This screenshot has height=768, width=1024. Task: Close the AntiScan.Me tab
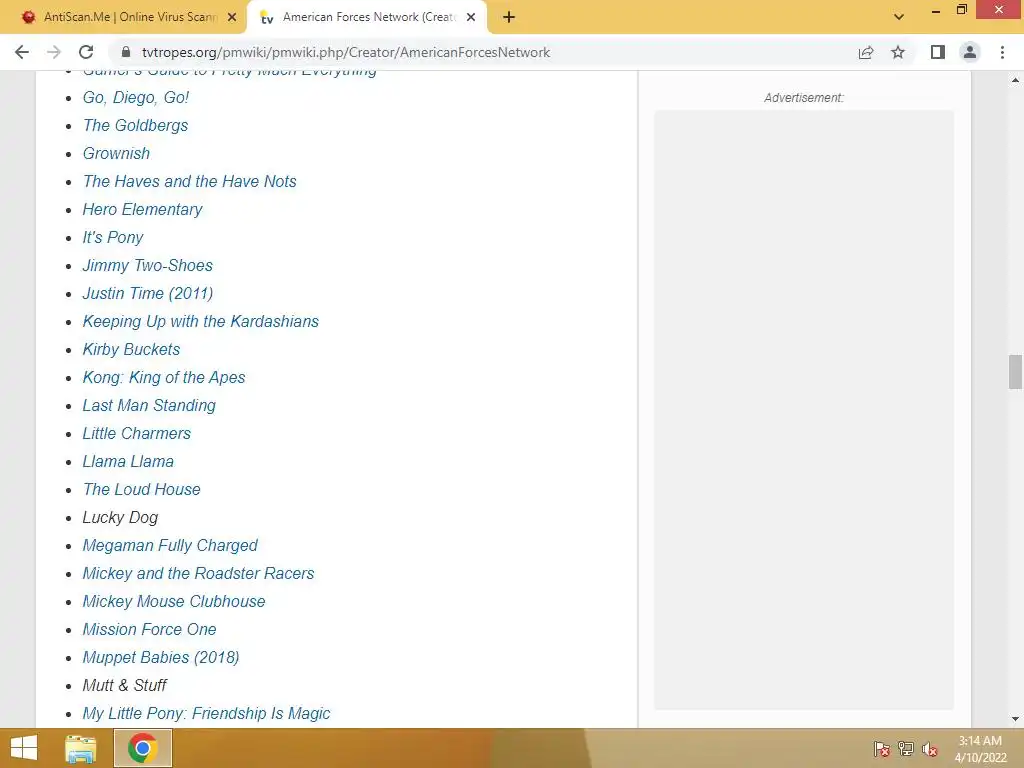coord(232,17)
